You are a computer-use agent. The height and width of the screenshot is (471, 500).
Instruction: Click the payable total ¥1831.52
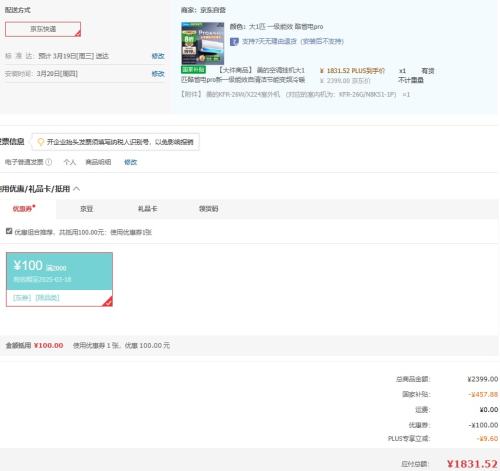(472, 464)
